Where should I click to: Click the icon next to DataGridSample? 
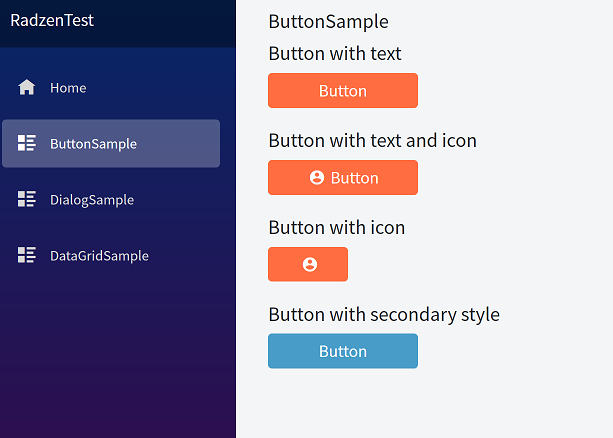pos(27,256)
